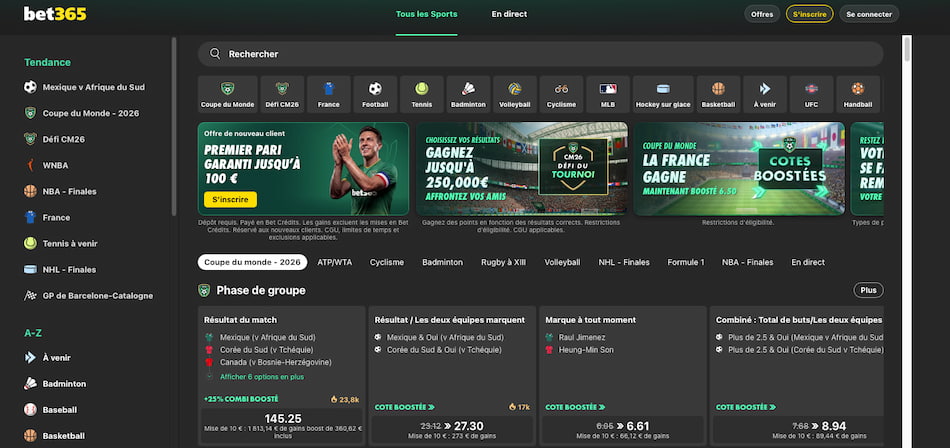Select the À venir arrow tile

tap(765, 95)
